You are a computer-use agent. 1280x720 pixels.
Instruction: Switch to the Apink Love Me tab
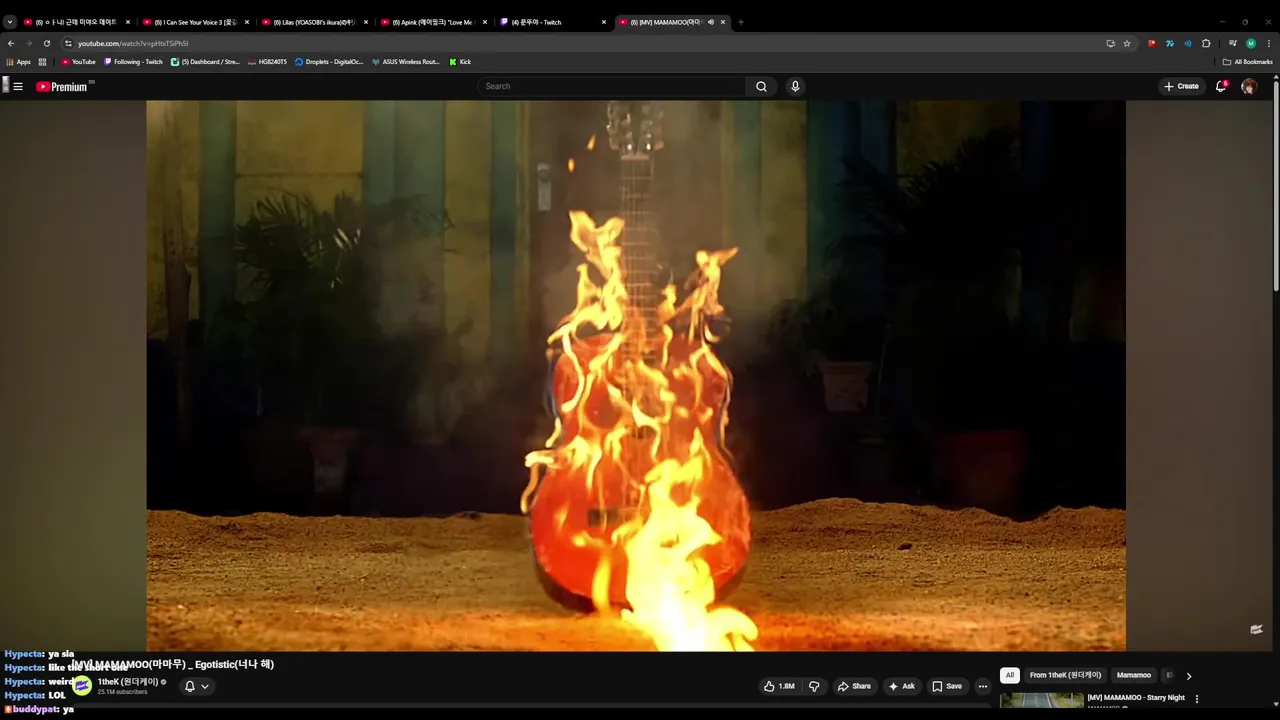(x=432, y=22)
